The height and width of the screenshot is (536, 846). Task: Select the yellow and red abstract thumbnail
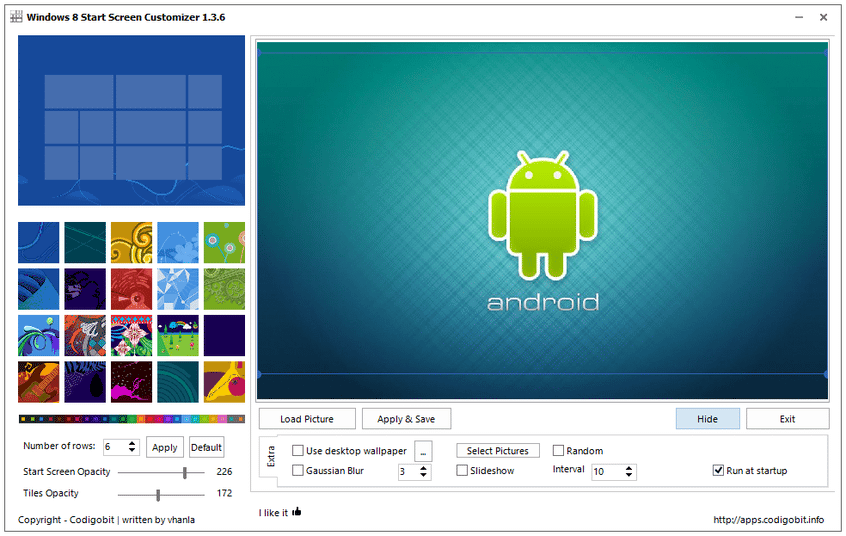224,382
